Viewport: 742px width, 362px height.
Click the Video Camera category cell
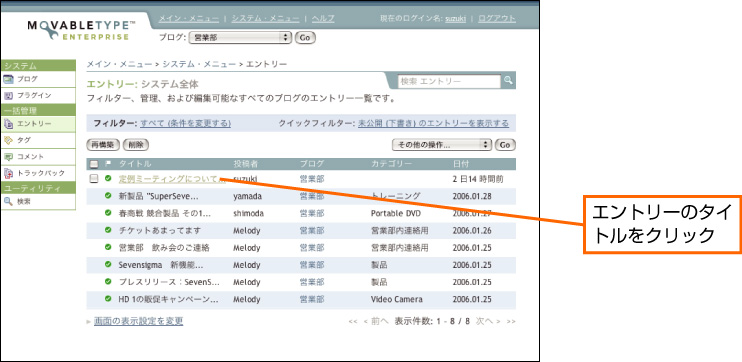(x=397, y=300)
